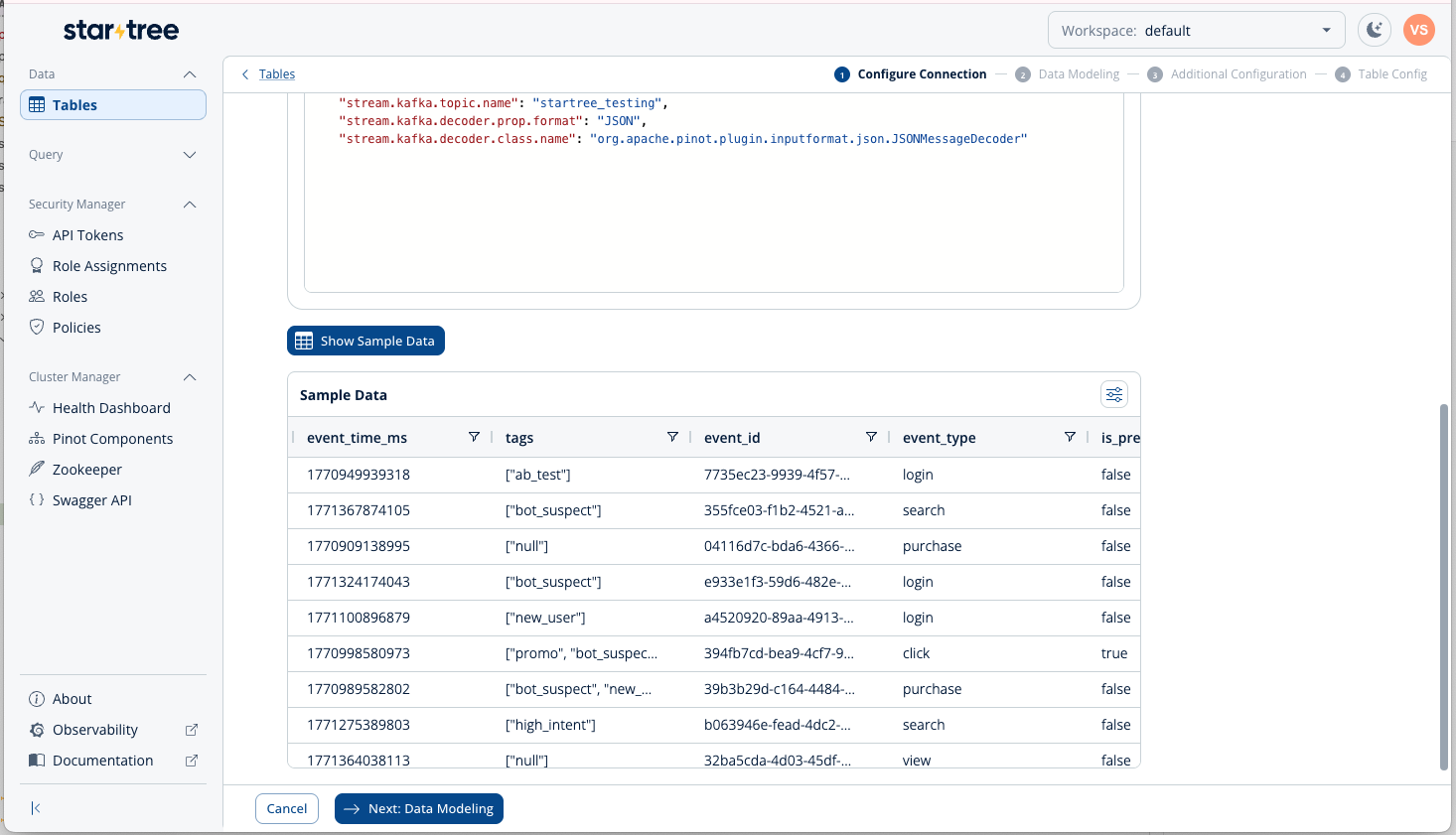
Task: Toggle dark mode moon icon
Action: (x=1375, y=30)
